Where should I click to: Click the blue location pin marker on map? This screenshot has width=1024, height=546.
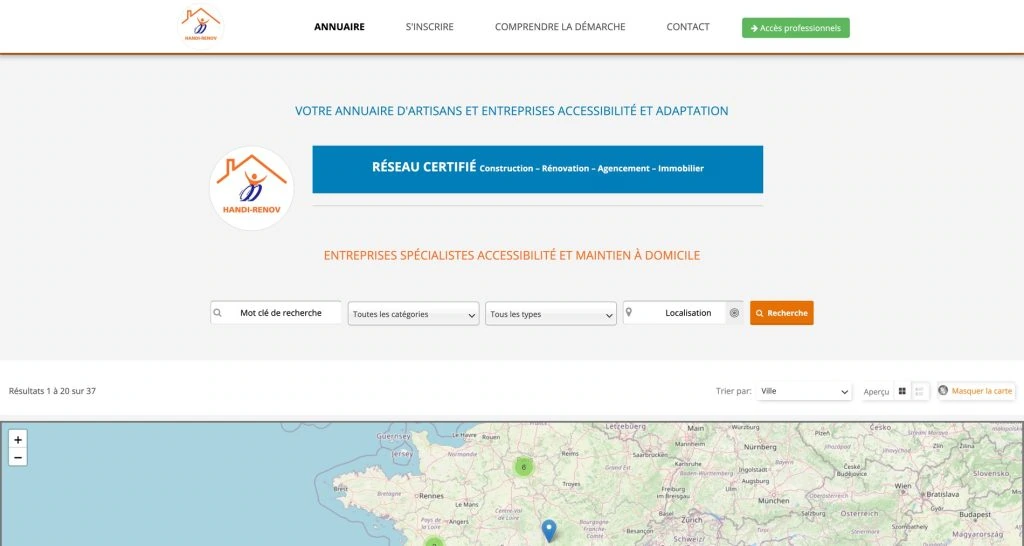pyautogui.click(x=549, y=530)
